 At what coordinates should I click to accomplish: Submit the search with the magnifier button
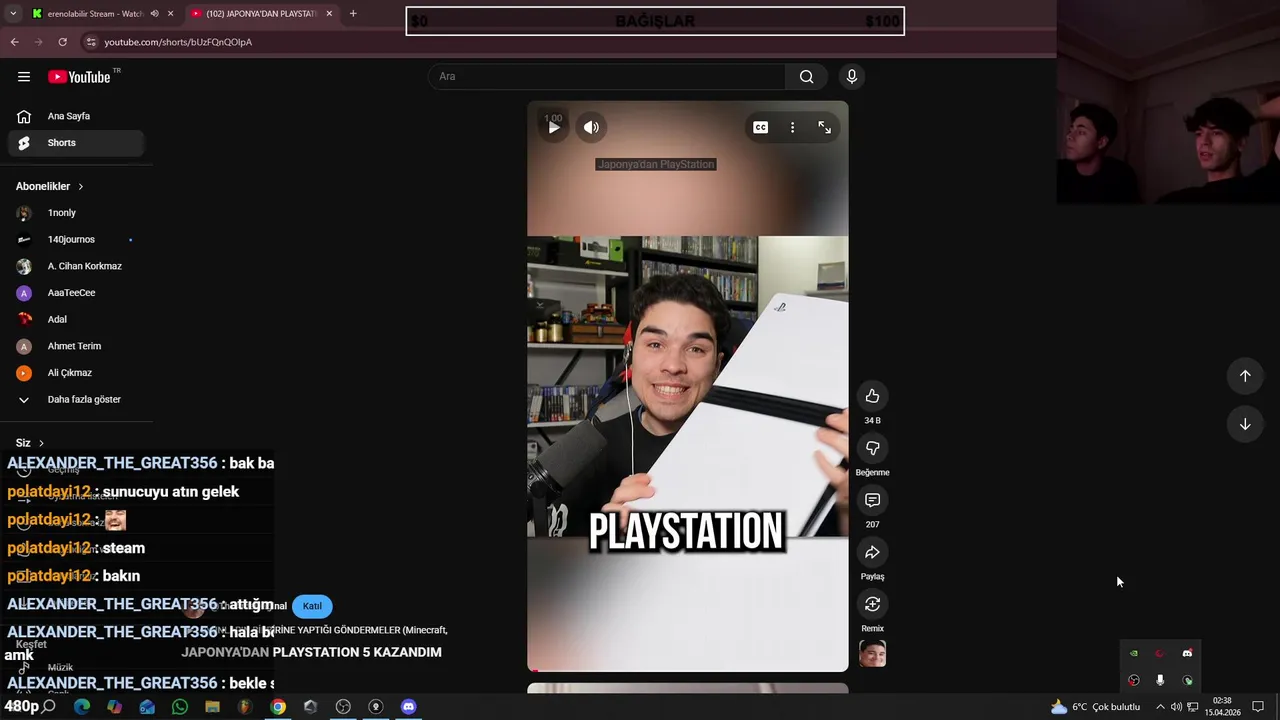click(x=807, y=77)
